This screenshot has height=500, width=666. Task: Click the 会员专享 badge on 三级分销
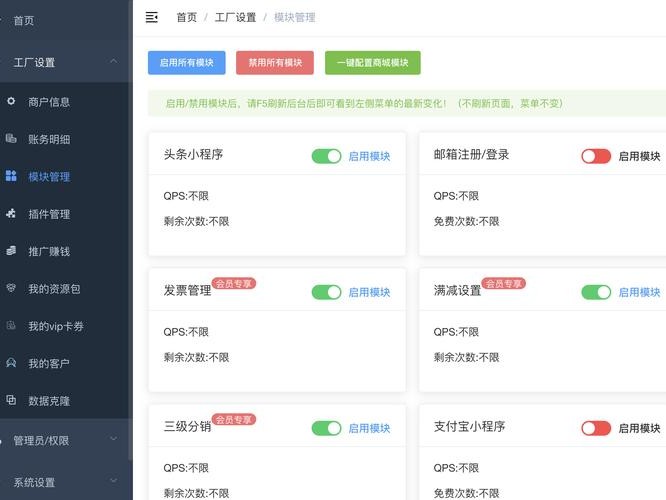point(234,420)
